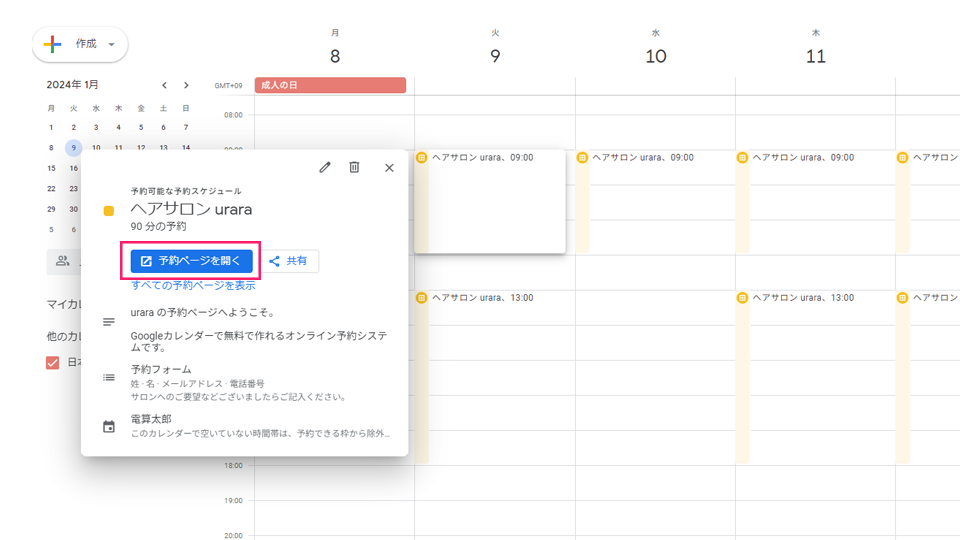Open the 成人の日 holiday event
960x540 pixels.
point(330,85)
